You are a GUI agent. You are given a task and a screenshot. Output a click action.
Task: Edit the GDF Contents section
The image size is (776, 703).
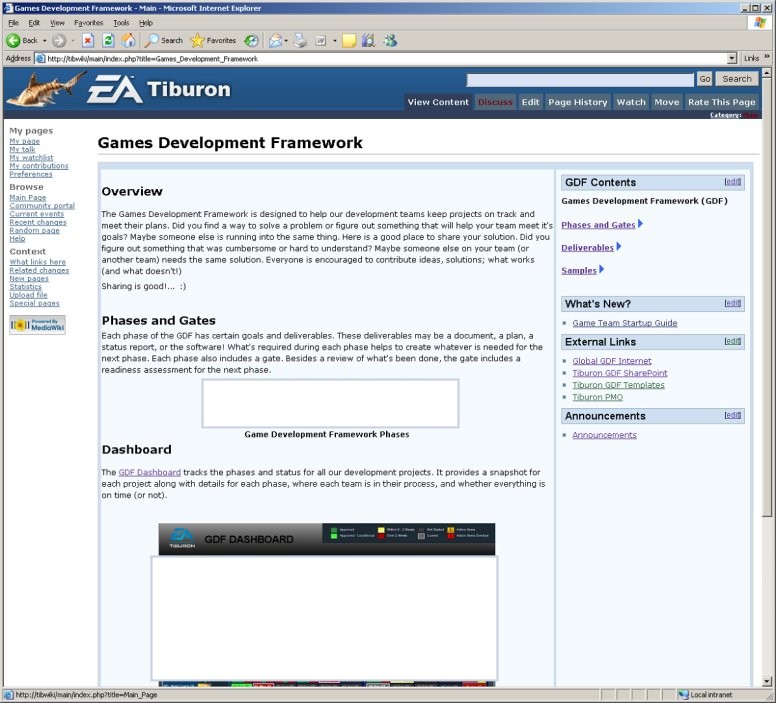(x=732, y=182)
